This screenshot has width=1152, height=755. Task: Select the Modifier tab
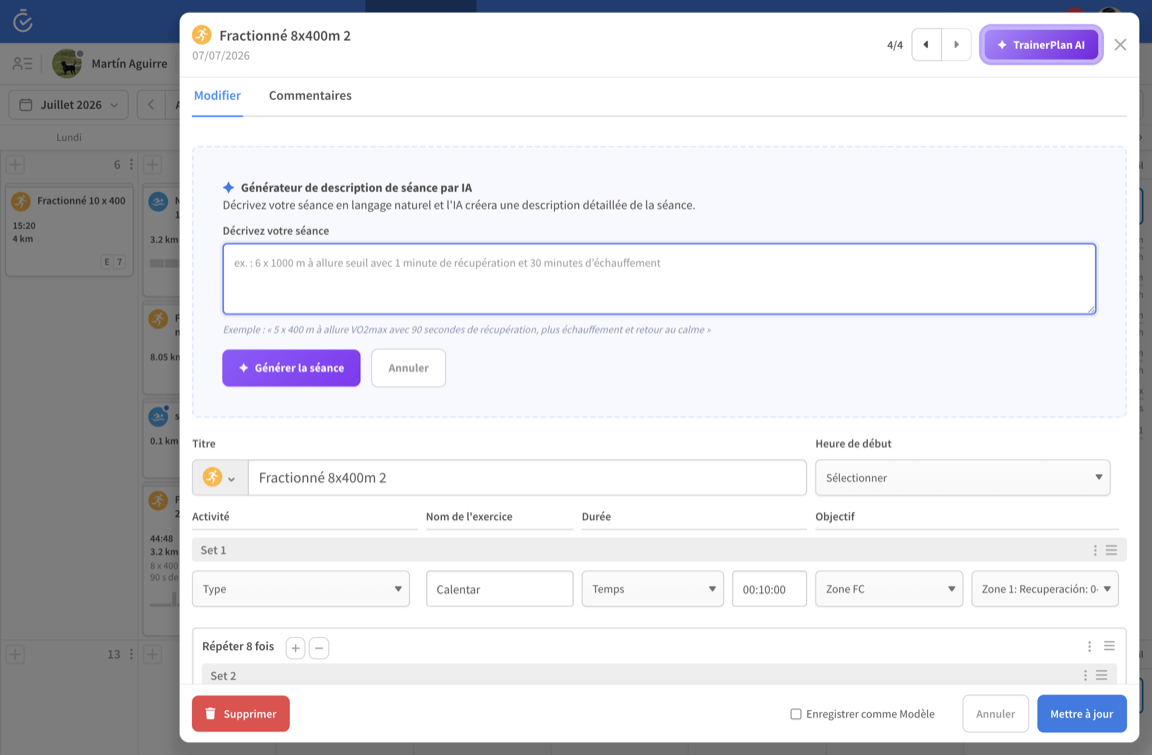point(217,95)
